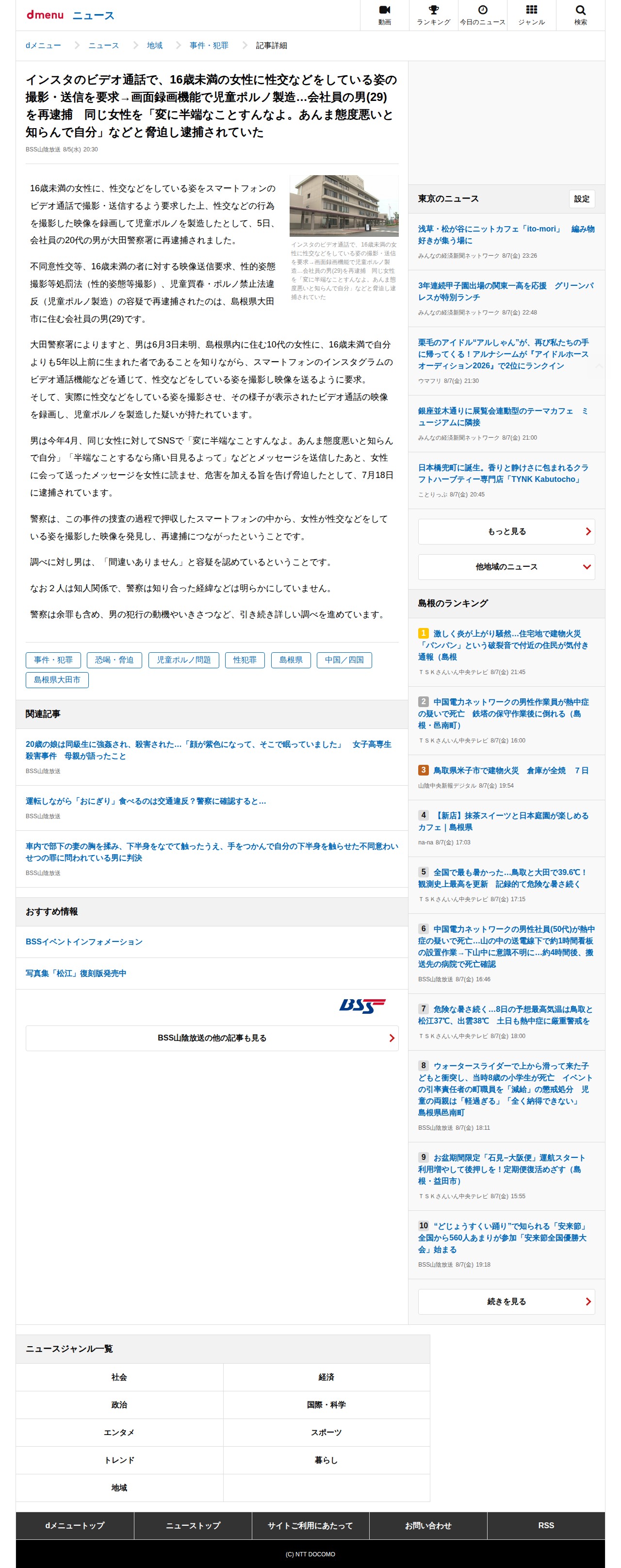Go to 地域 breadcrumb link
Viewport: 621px width, 1568px height.
[154, 46]
